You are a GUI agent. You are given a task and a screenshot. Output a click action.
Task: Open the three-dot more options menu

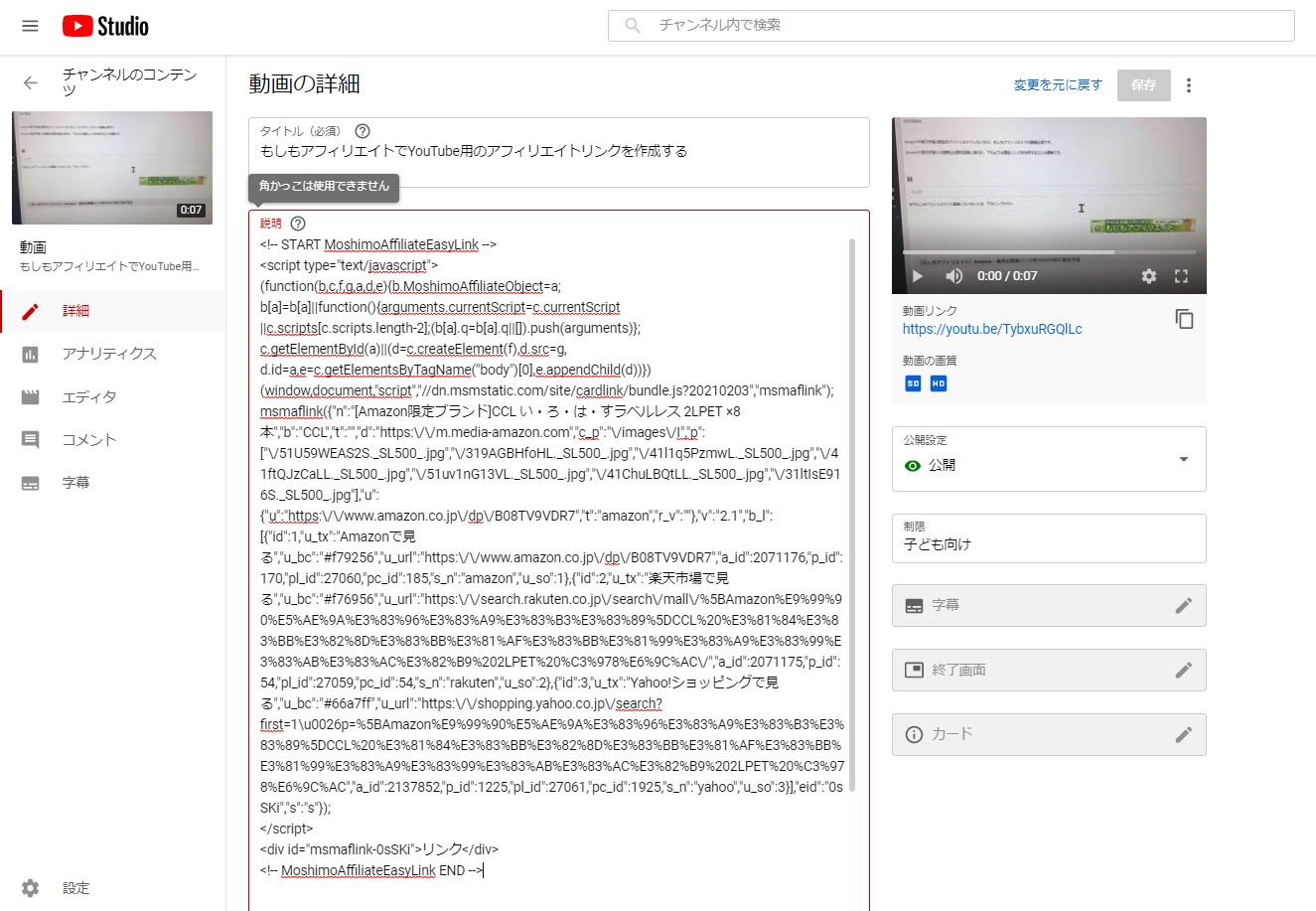(x=1189, y=85)
